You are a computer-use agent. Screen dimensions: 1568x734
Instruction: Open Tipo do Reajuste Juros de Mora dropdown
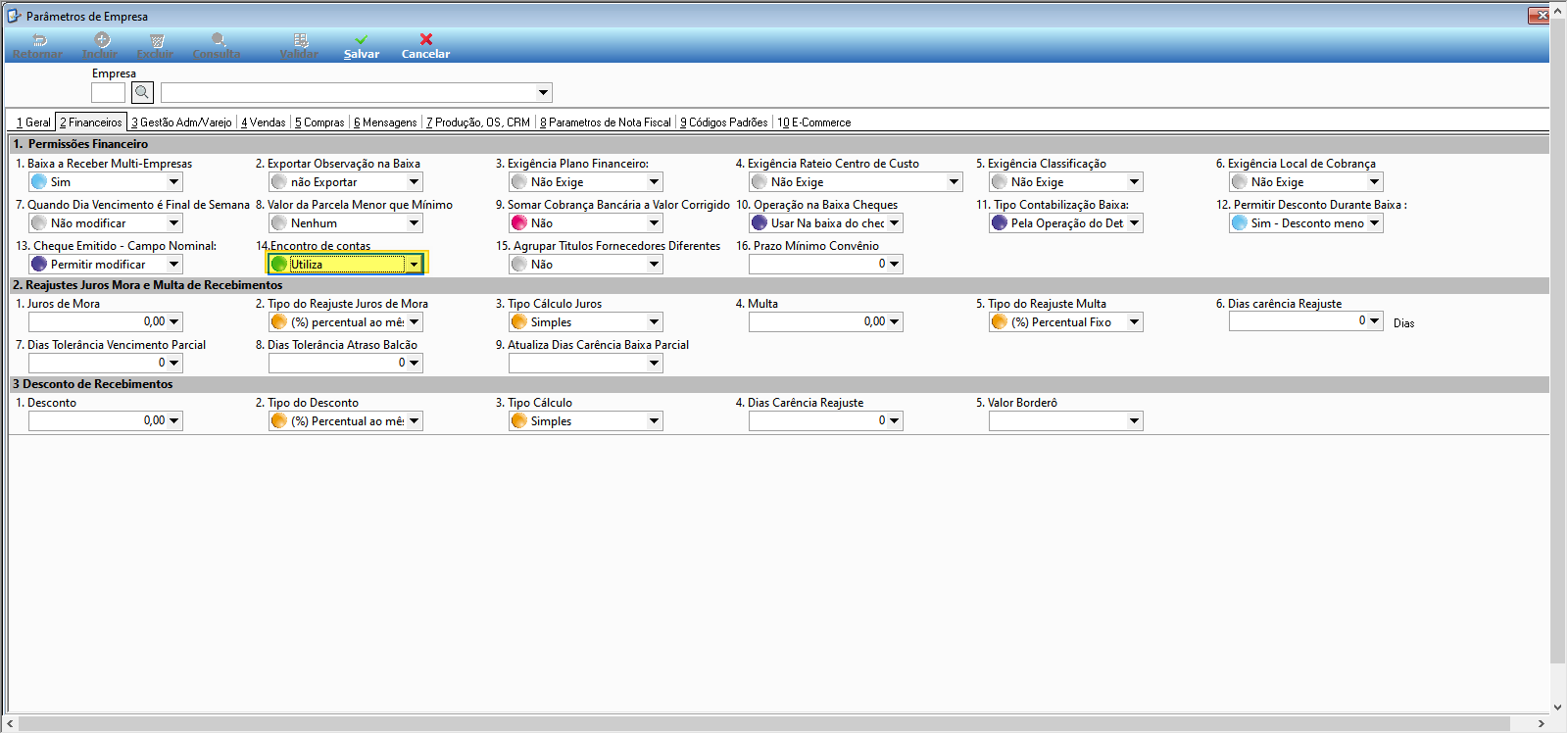[415, 322]
